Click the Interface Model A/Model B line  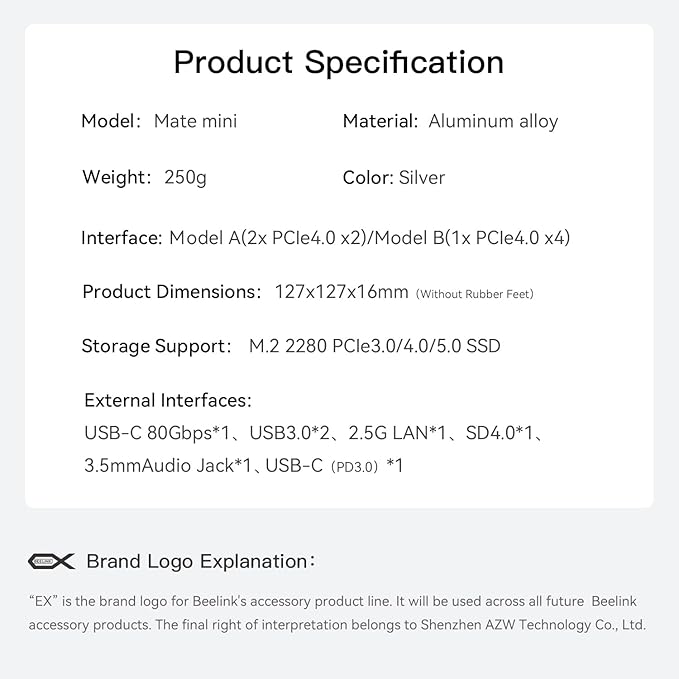tap(325, 238)
